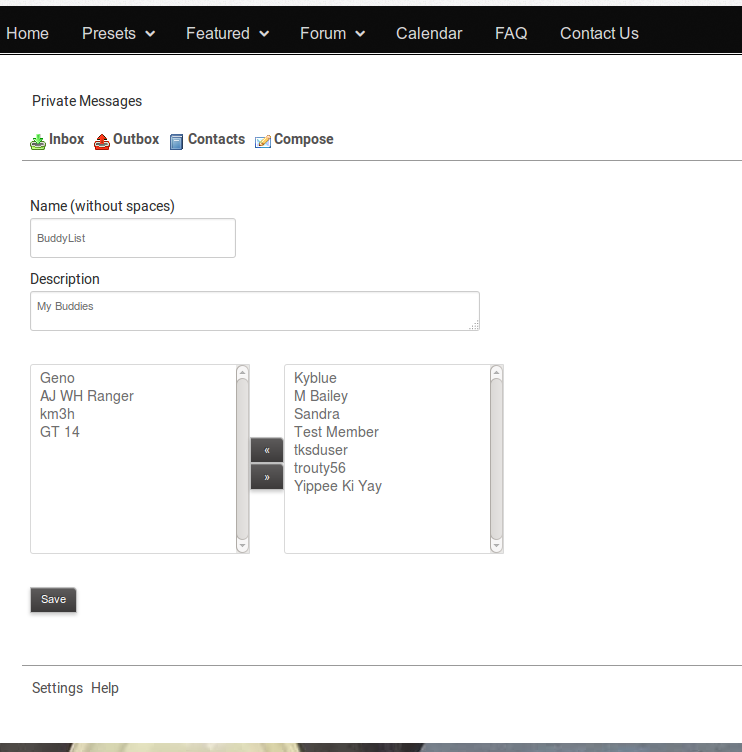
Task: Click the green Inbox tray icon
Action: [x=38, y=142]
